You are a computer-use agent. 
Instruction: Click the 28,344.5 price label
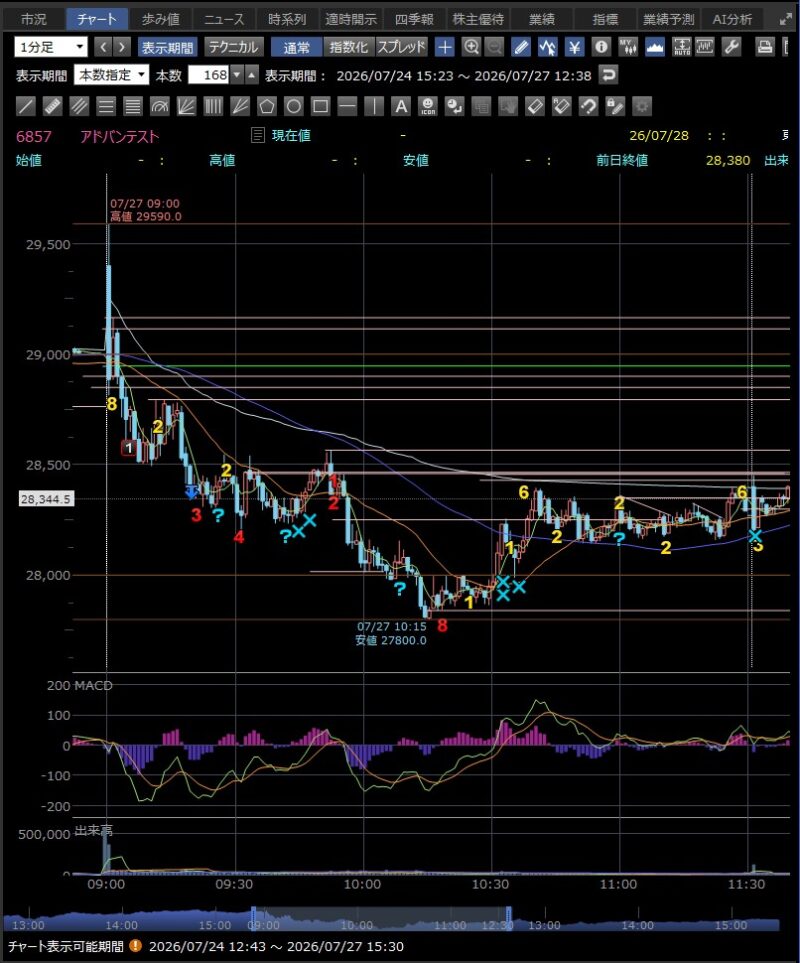coord(45,499)
